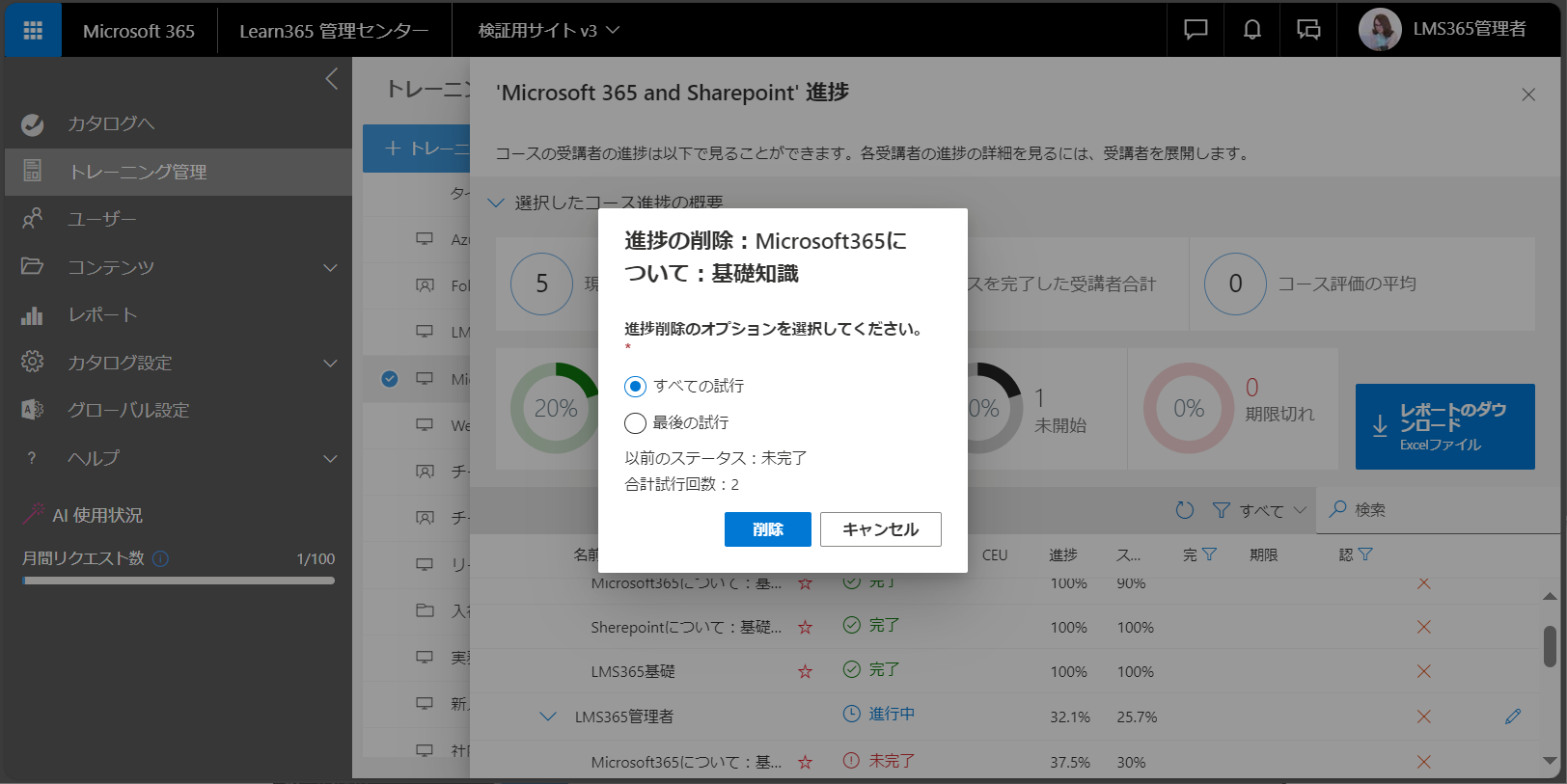
Task: Click the CEU column header
Action: point(995,554)
